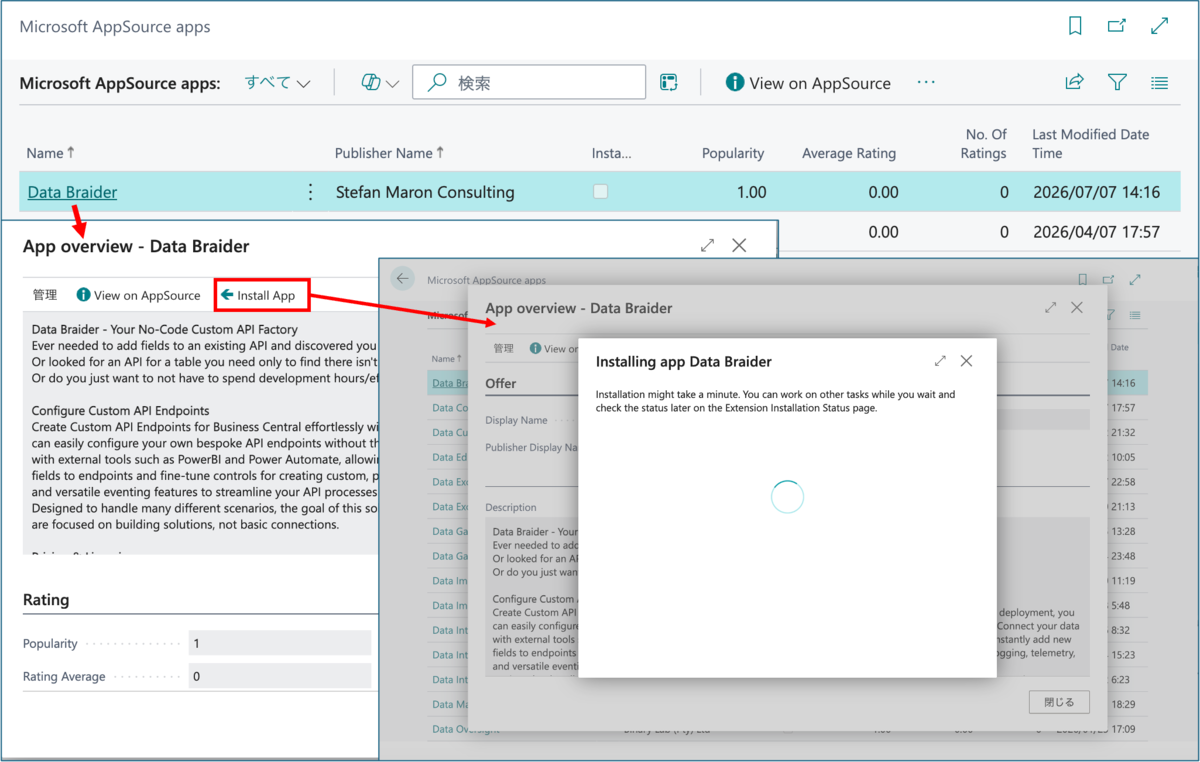Open the すべて view dropdown
1200x762 pixels.
277,83
